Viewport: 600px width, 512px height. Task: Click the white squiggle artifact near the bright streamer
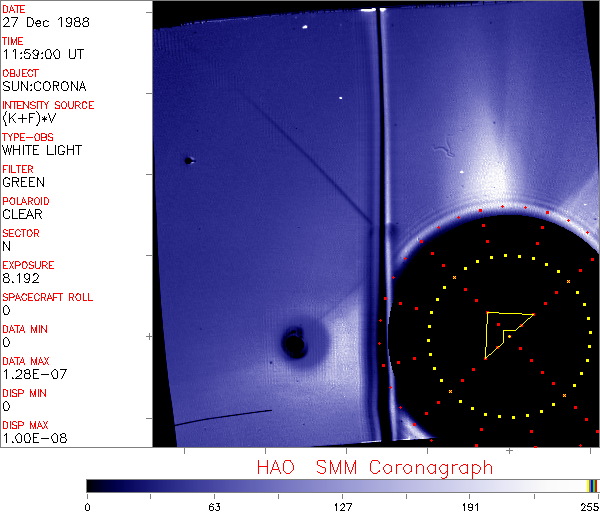click(x=443, y=152)
